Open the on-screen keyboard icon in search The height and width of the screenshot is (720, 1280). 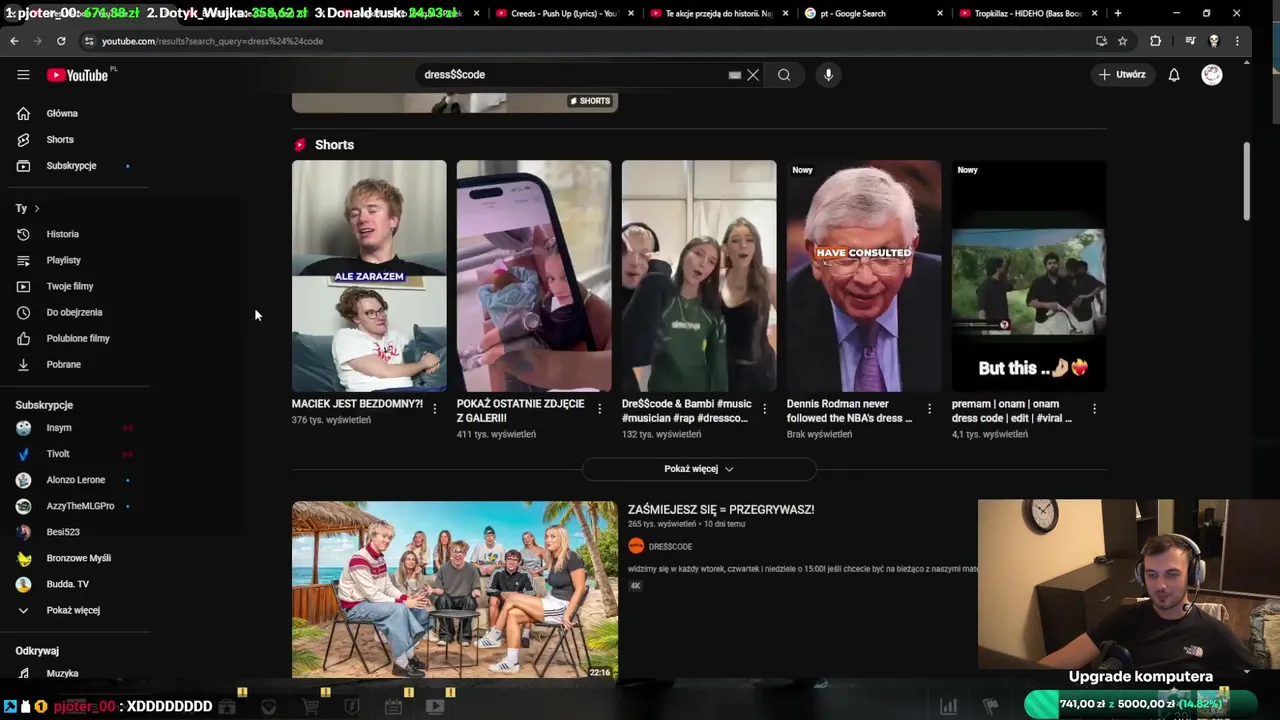click(734, 75)
